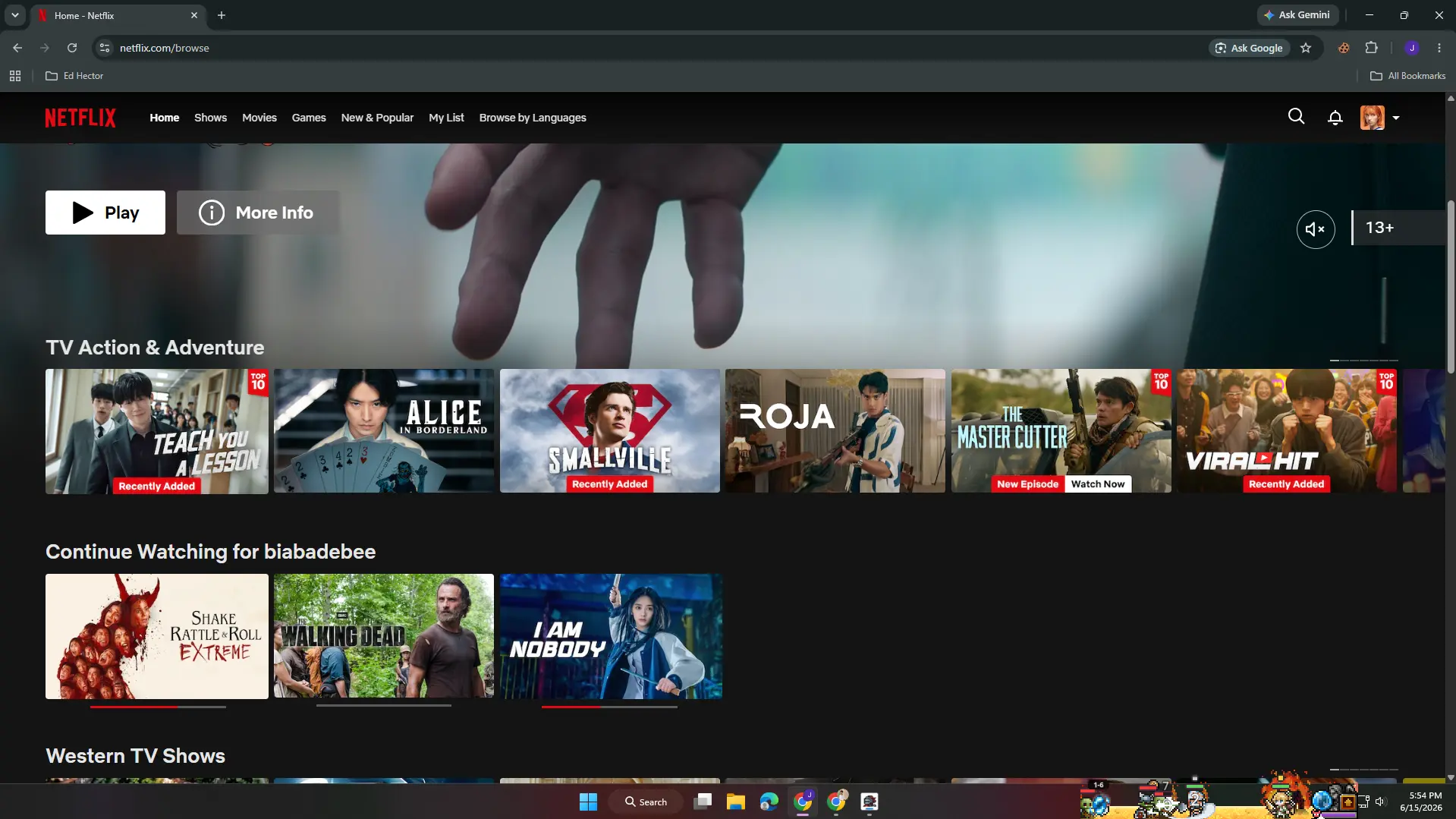Click TV Action & Adventure row title
The width and height of the screenshot is (1456, 819).
[155, 348]
